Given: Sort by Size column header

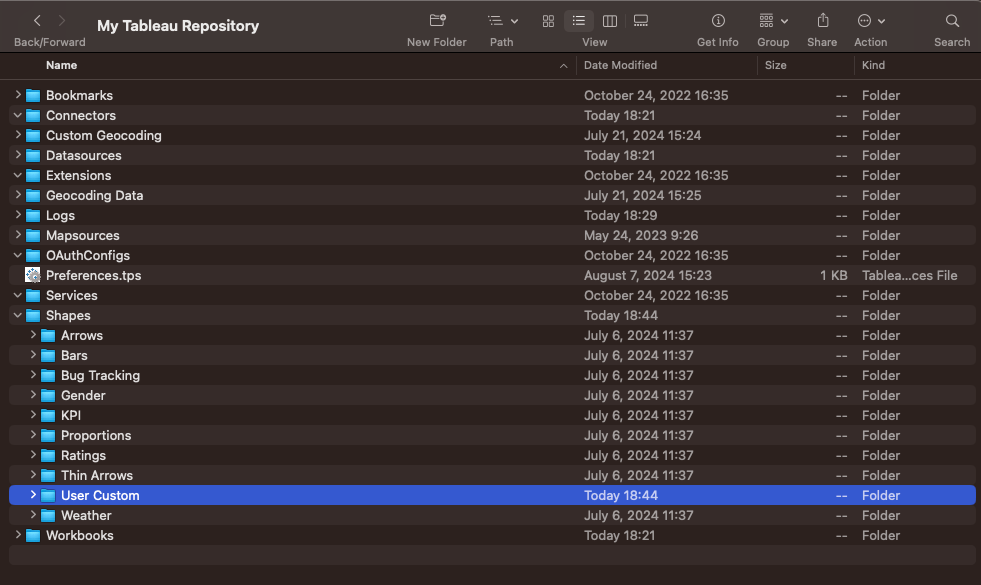Looking at the screenshot, I should (x=775, y=65).
